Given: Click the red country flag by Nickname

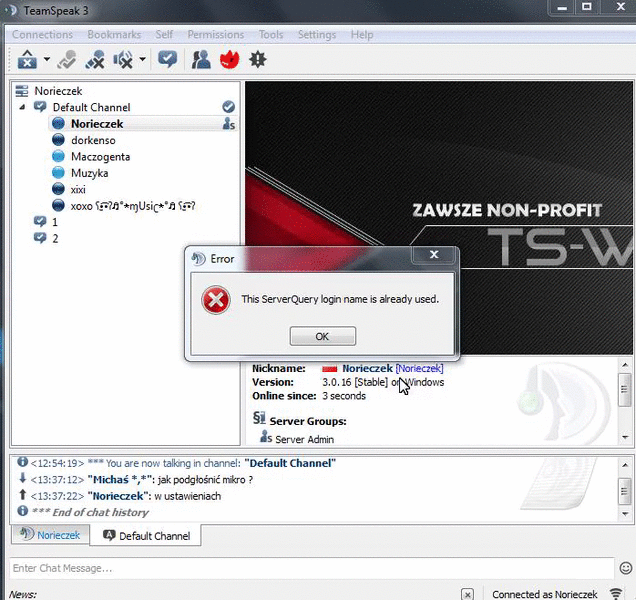Looking at the screenshot, I should 329,369.
